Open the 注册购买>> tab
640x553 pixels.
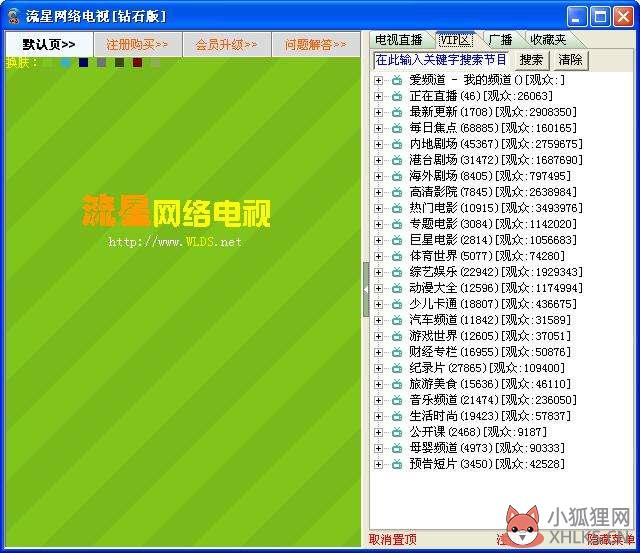point(138,44)
